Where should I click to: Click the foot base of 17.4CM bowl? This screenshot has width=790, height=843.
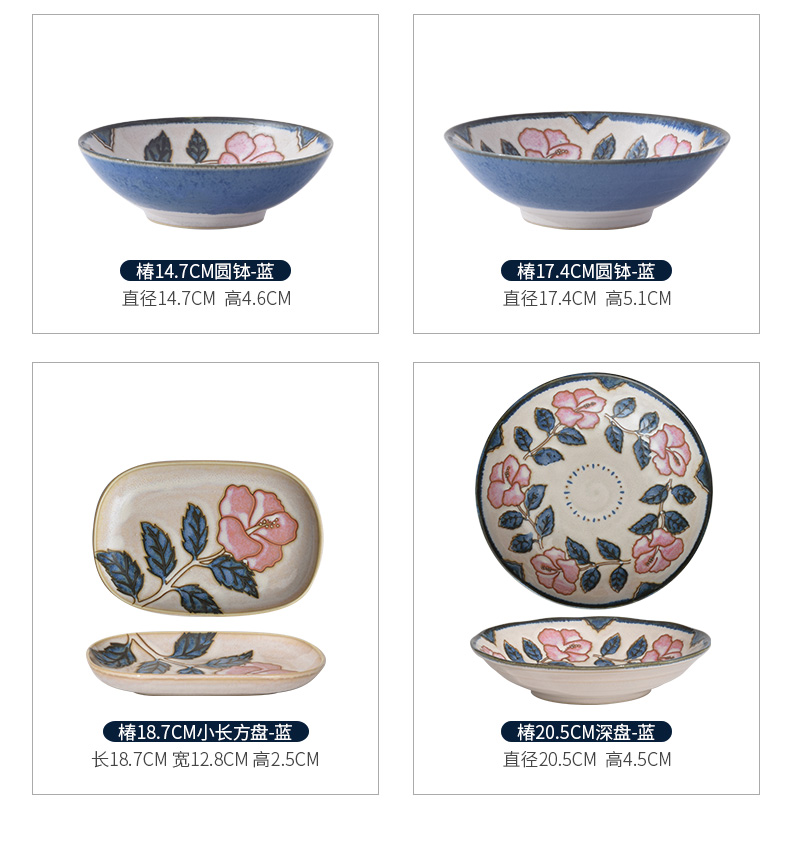click(x=586, y=217)
